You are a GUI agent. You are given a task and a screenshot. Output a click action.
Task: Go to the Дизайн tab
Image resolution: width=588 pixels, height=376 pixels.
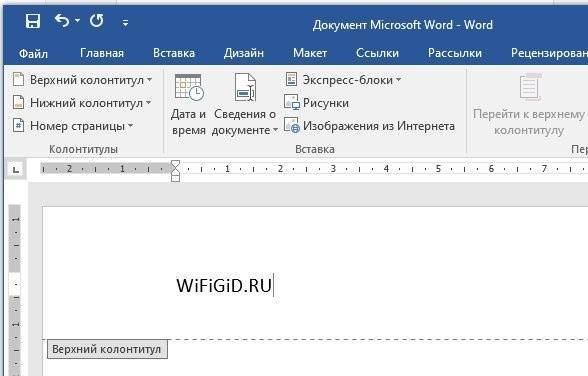point(244,53)
